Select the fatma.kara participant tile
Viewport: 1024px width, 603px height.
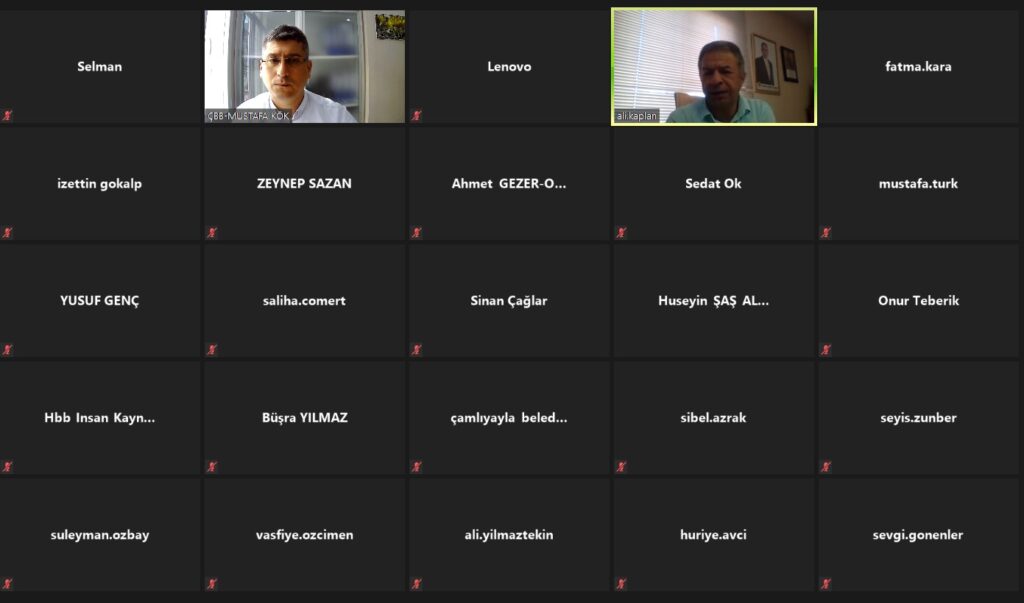point(918,66)
